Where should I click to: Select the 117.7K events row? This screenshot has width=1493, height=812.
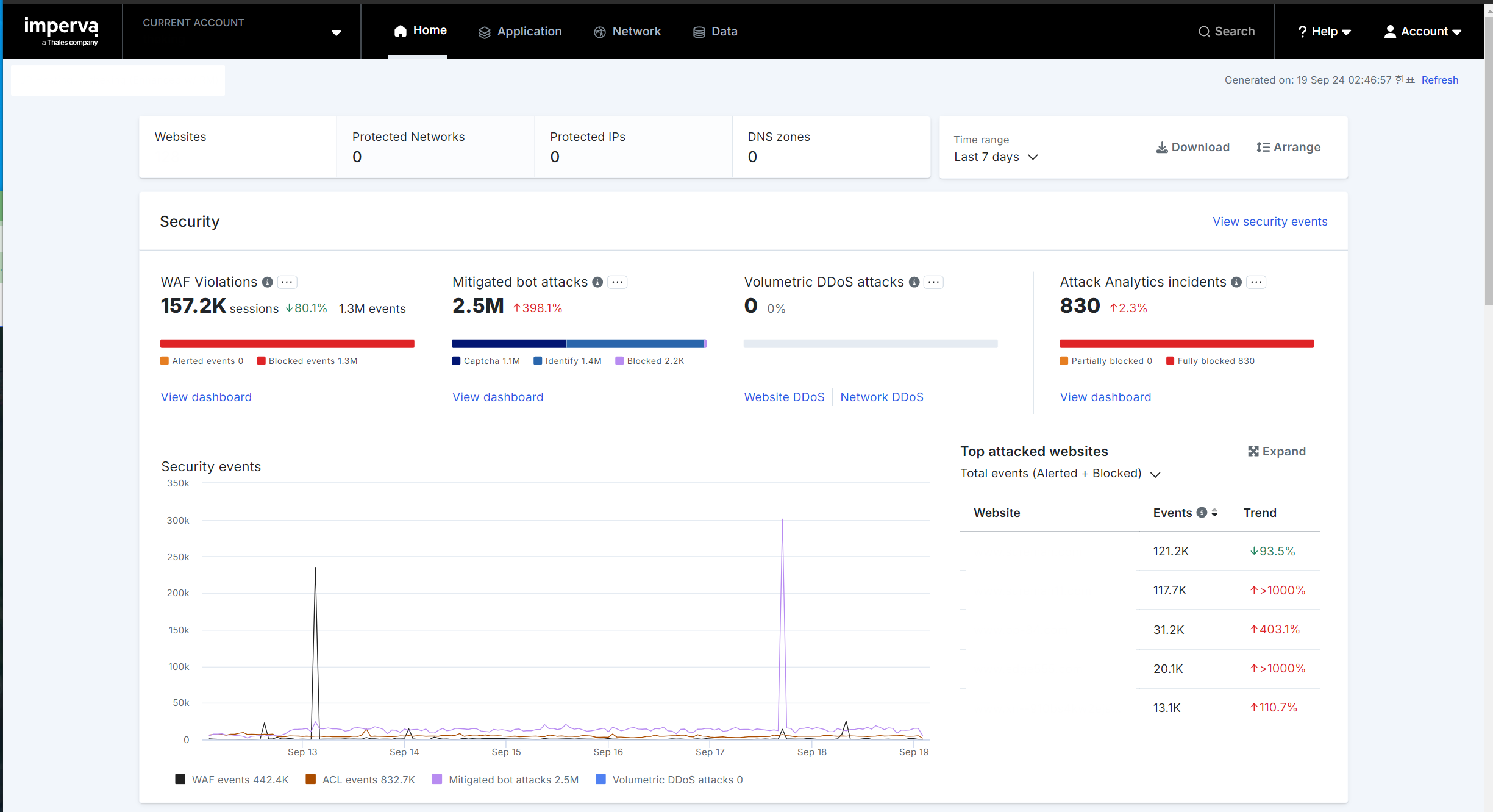1139,590
